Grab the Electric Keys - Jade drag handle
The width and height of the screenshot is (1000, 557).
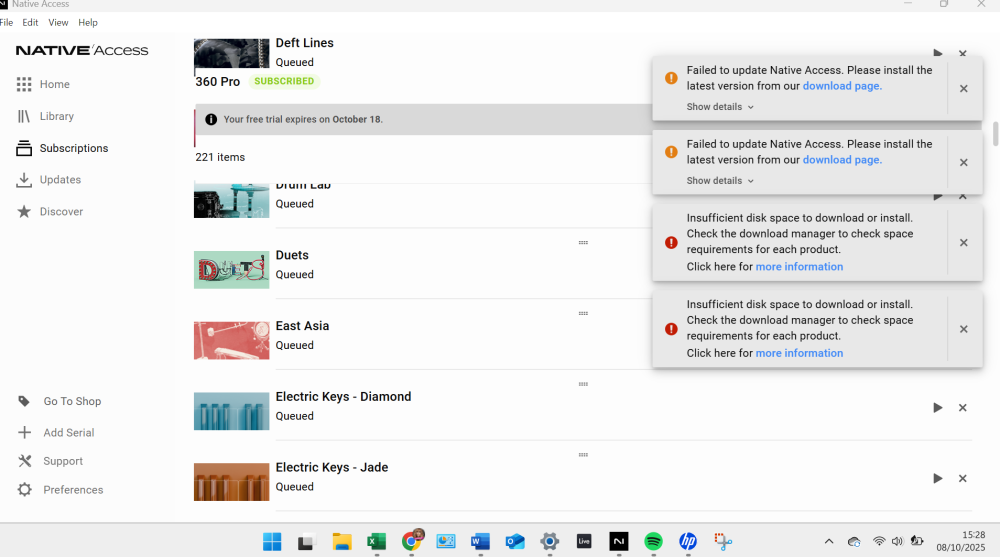[583, 455]
